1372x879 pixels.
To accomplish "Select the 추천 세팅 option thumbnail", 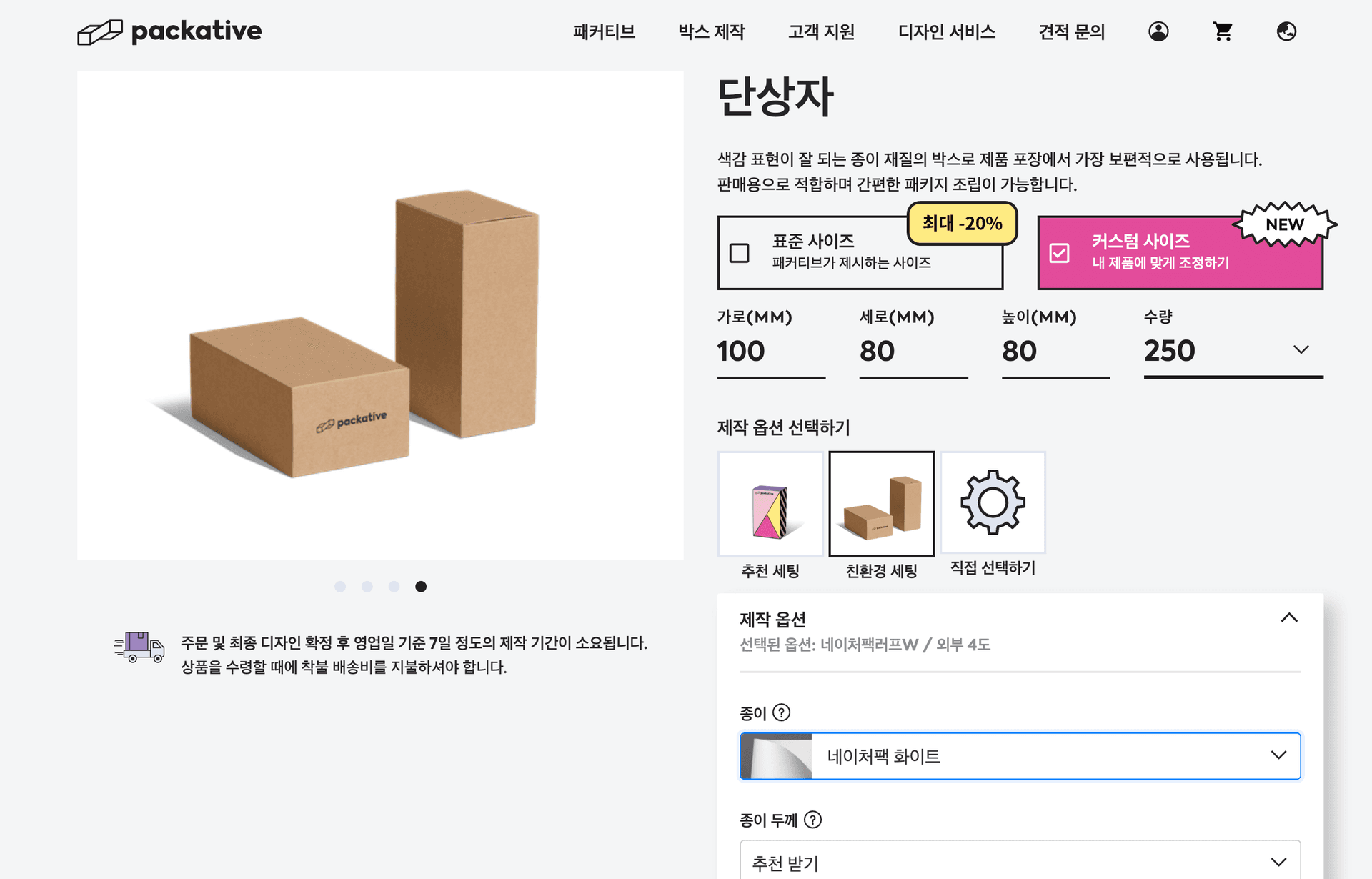I will (x=770, y=504).
